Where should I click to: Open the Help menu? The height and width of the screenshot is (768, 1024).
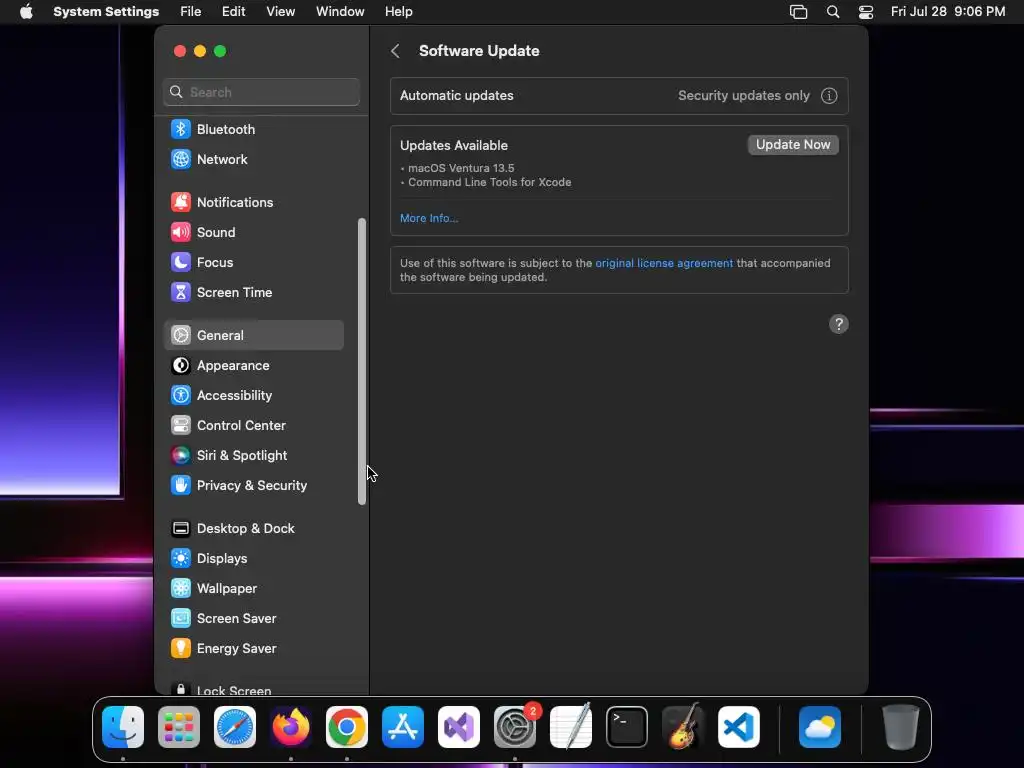[398, 12]
